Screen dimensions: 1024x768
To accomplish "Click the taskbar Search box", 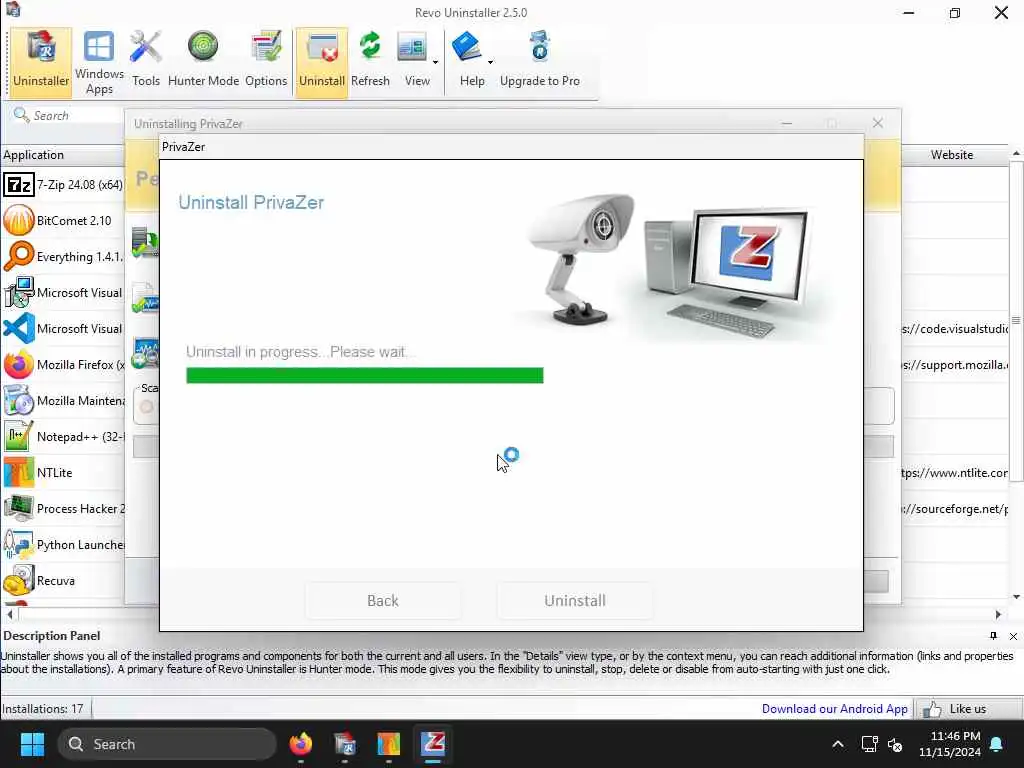I will (x=167, y=744).
